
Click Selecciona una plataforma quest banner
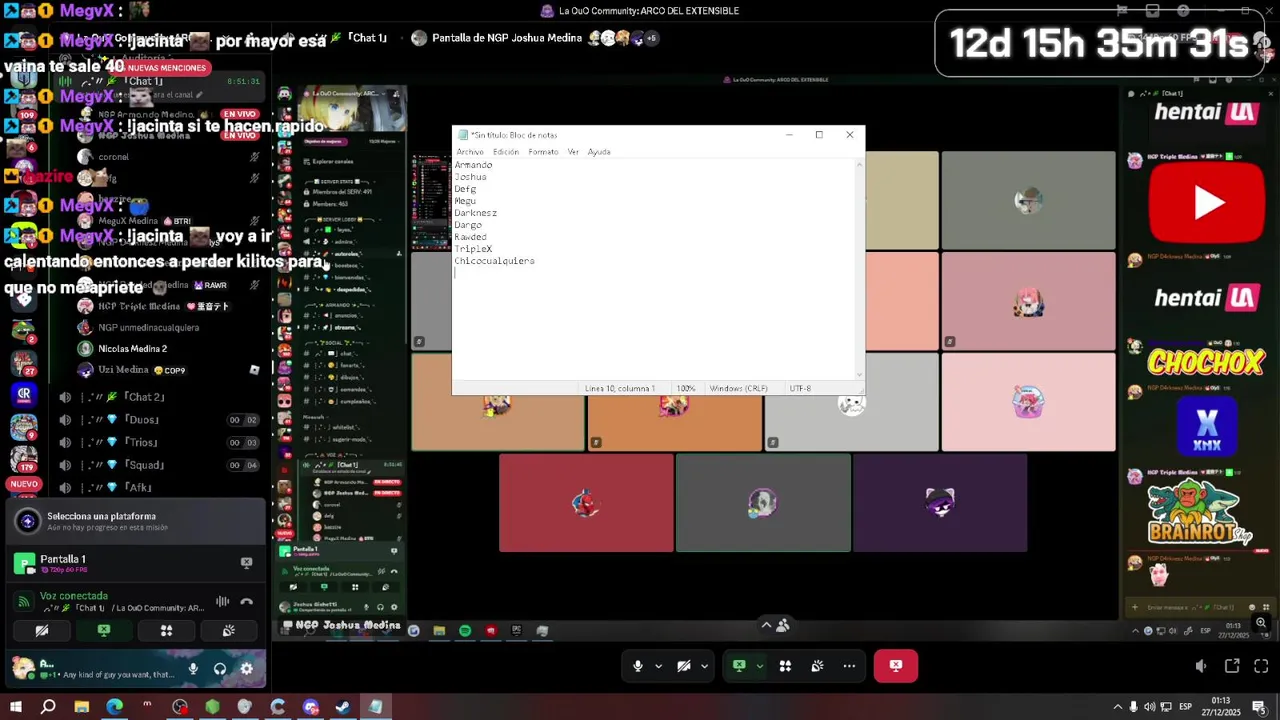[136, 521]
